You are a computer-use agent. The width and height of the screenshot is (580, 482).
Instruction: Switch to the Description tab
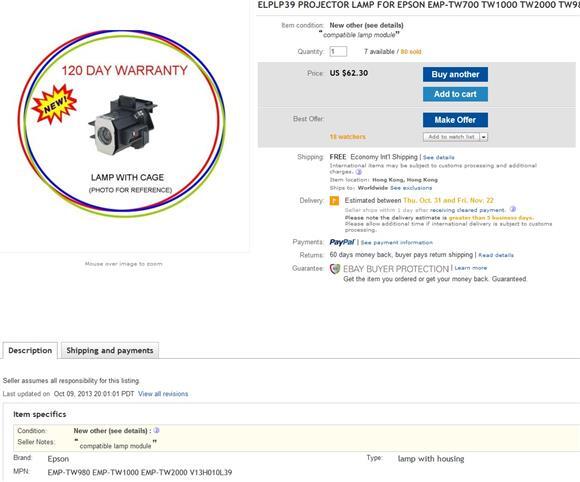pyautogui.click(x=30, y=351)
